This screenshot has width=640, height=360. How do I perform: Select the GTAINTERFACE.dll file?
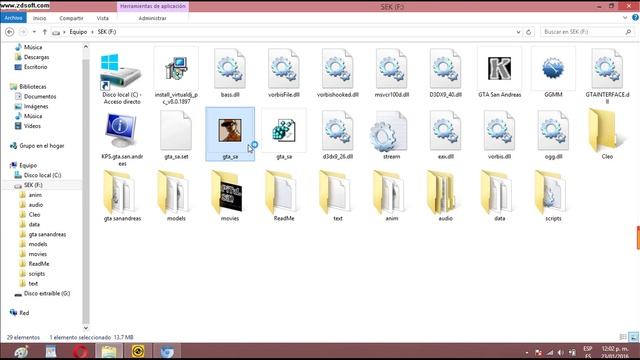click(607, 76)
